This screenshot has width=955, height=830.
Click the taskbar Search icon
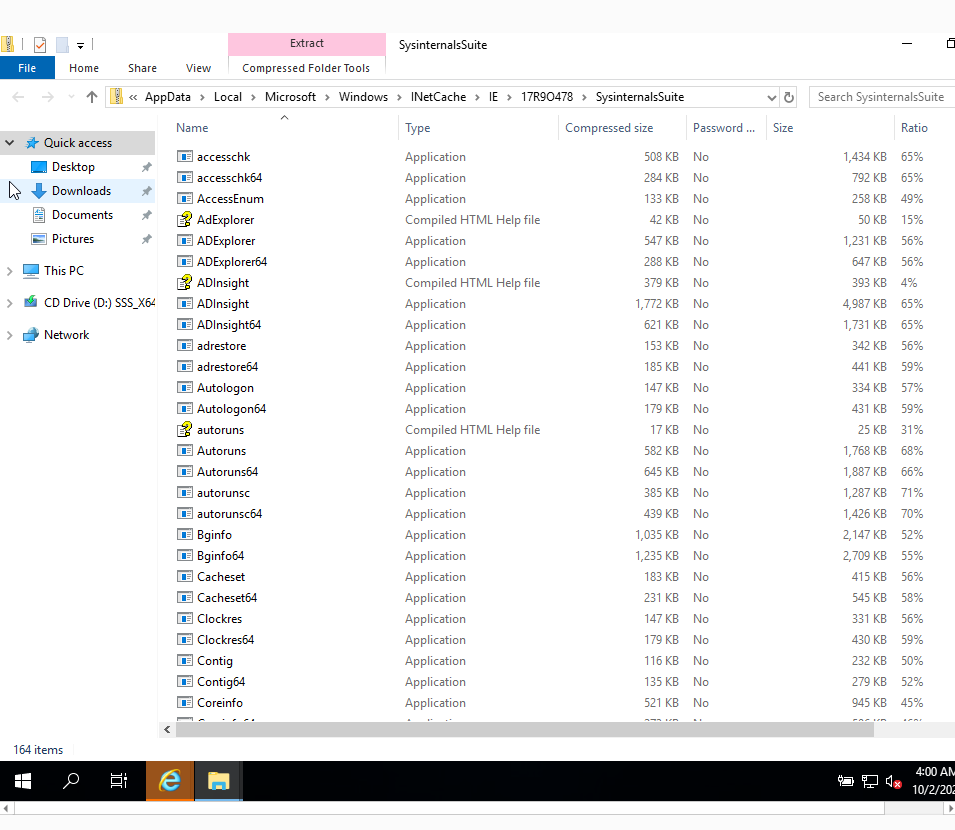pyautogui.click(x=71, y=781)
